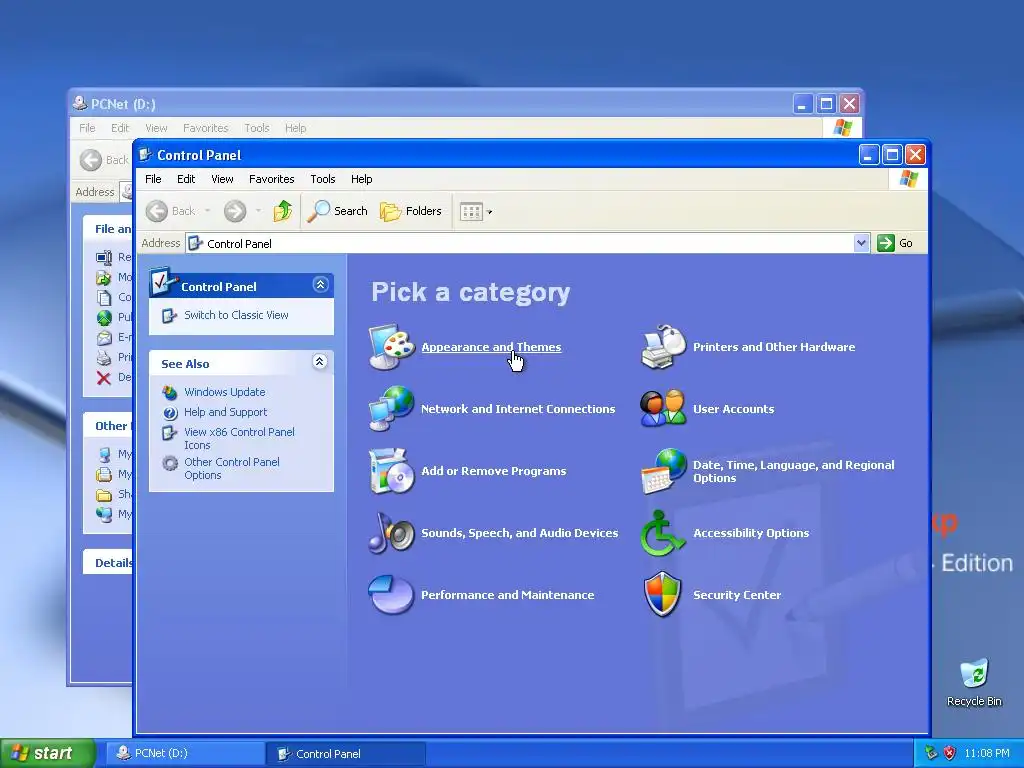Click the green Go button
This screenshot has width=1024, height=768.
click(x=895, y=243)
